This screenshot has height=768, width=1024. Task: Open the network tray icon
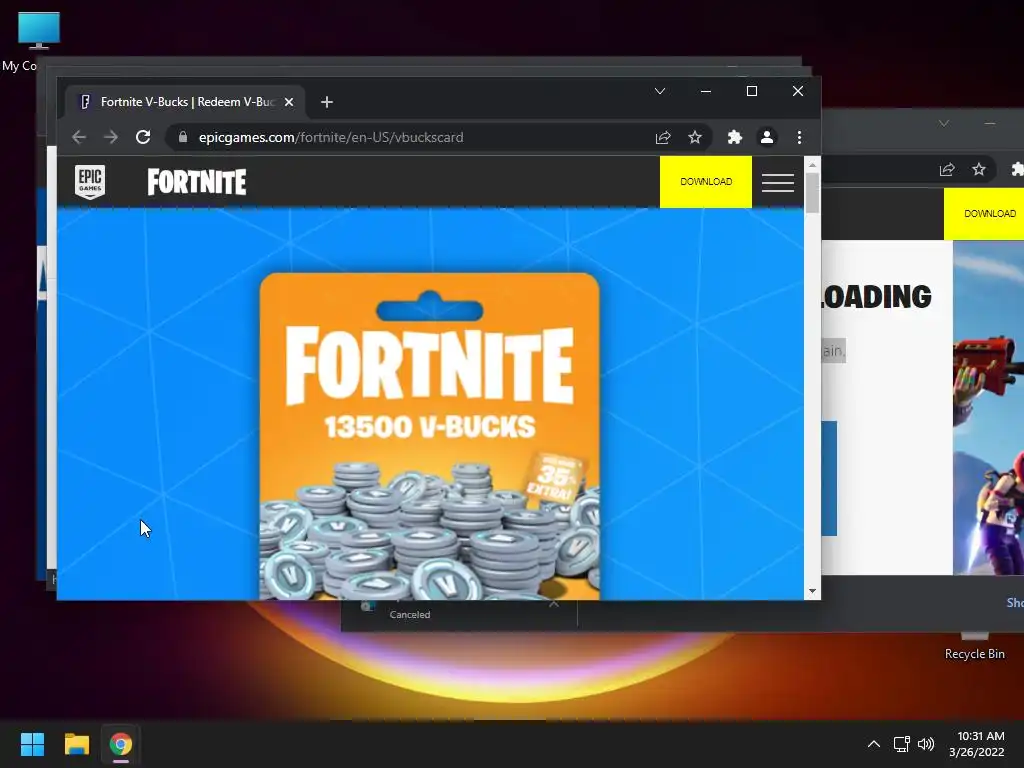[902, 744]
